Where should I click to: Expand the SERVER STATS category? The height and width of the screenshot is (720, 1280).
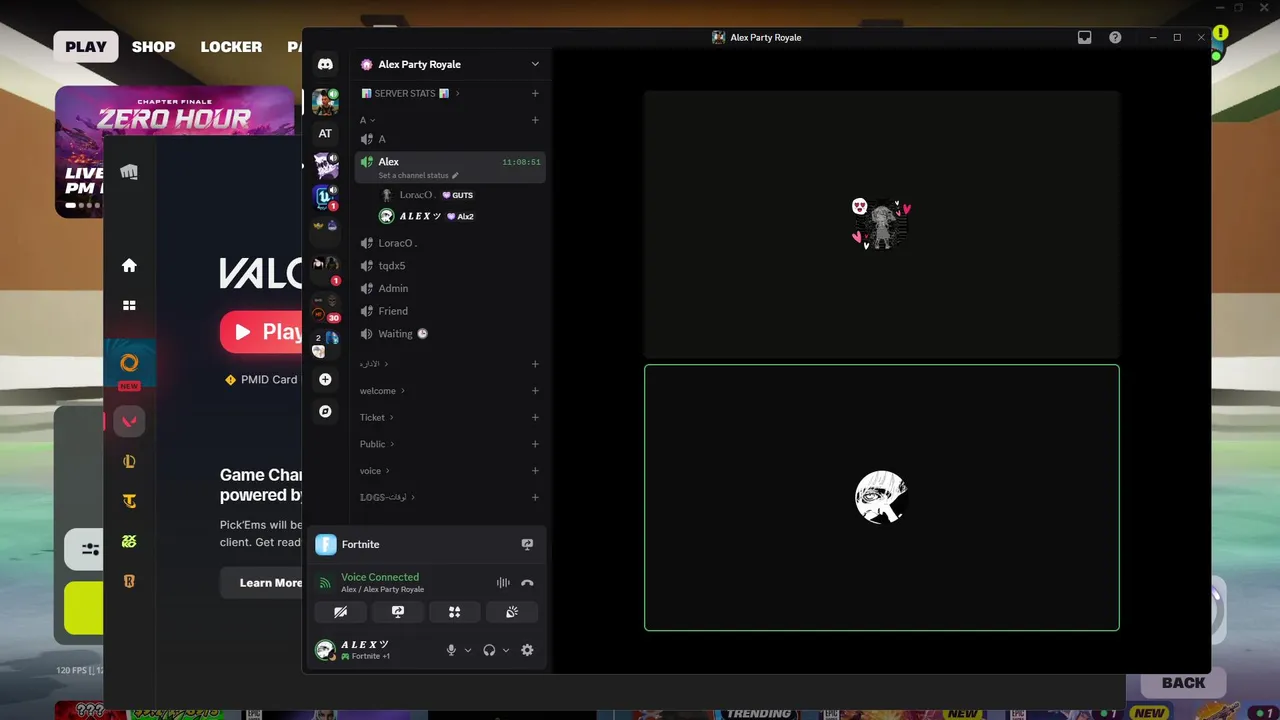[x=410, y=93]
